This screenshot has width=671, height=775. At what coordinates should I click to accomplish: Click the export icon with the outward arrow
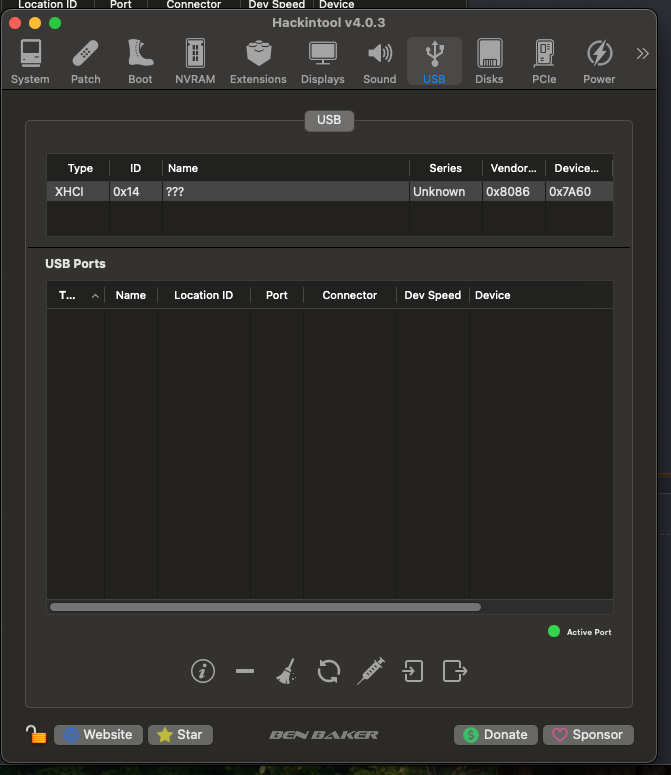[455, 671]
